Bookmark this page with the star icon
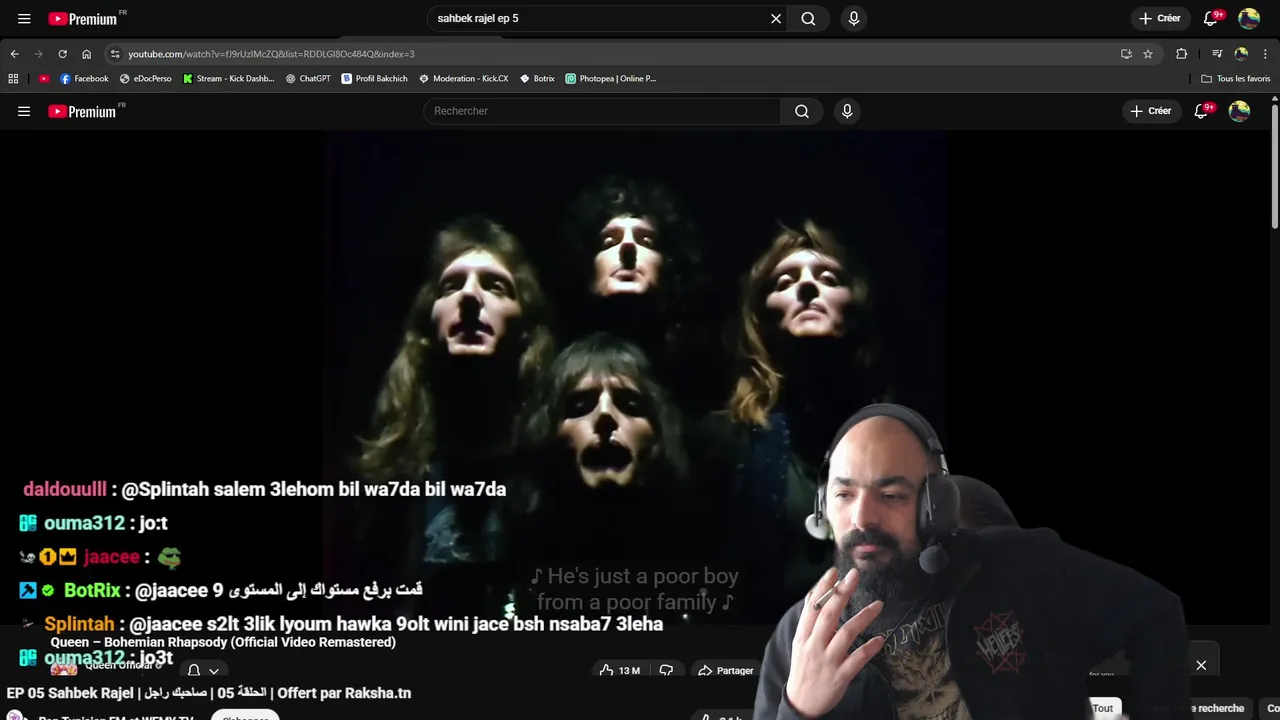This screenshot has width=1280, height=720. (1148, 54)
